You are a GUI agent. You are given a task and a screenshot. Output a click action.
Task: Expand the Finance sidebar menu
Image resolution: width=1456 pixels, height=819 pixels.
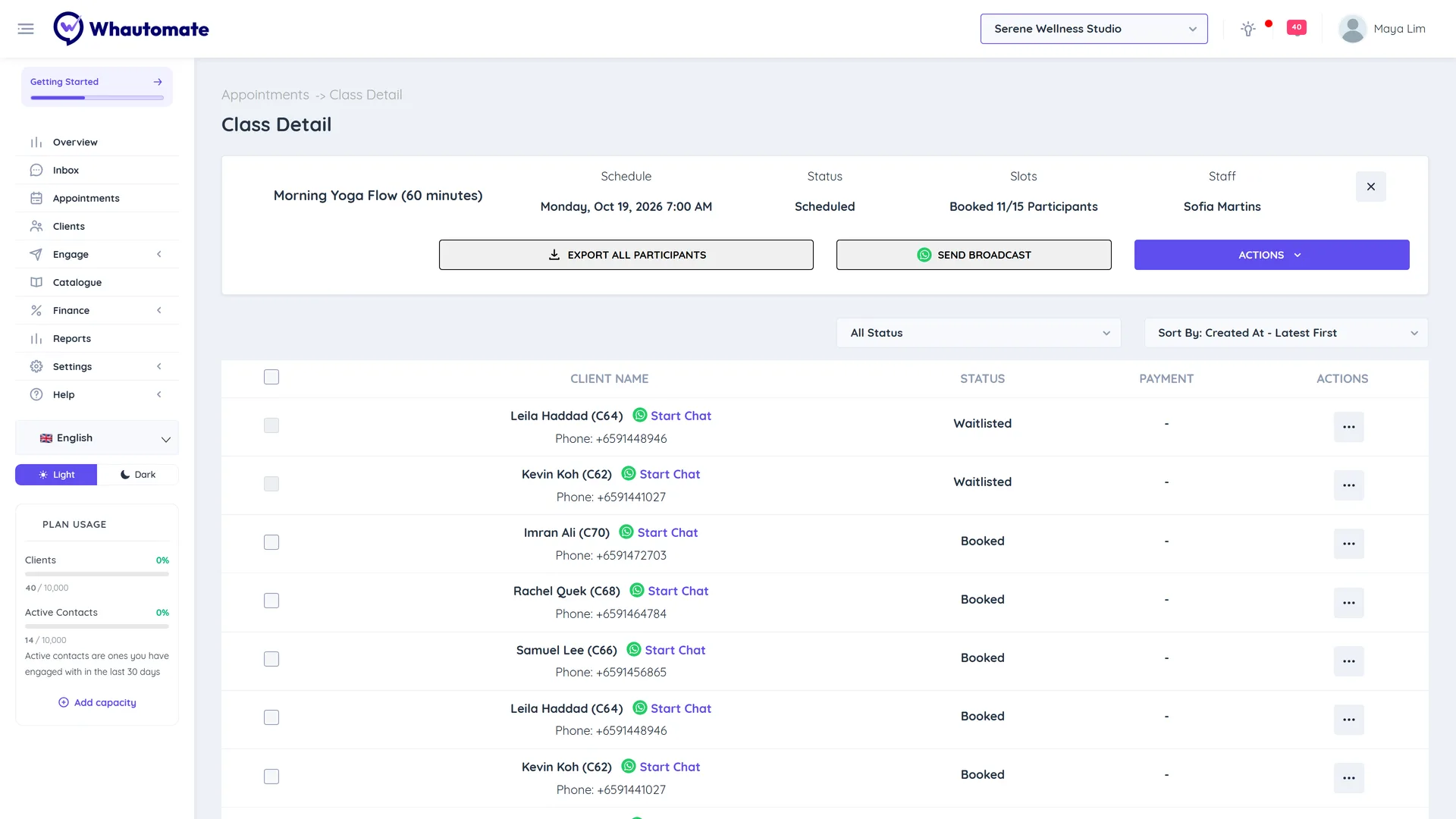pos(97,310)
